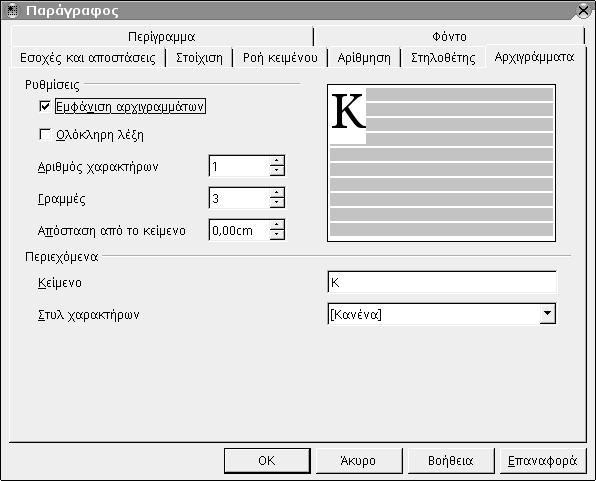Click the Ρυθμίσεις section label
Viewport: 596px width, 481px height.
tap(52, 84)
